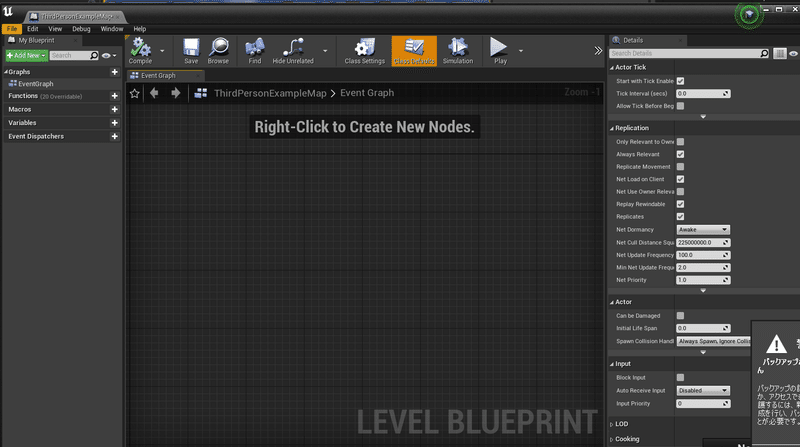This screenshot has height=447, width=800.
Task: Save the blueprint with Save icon
Action: (x=191, y=51)
